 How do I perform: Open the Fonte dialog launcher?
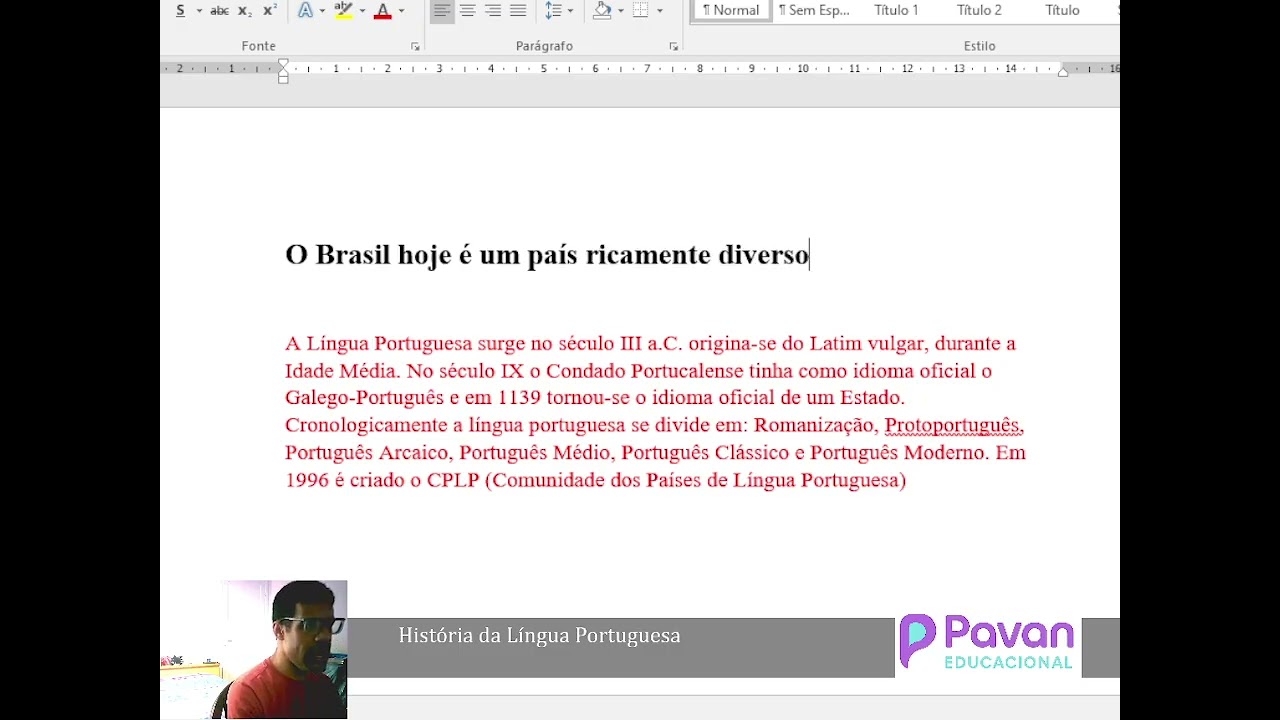click(415, 47)
